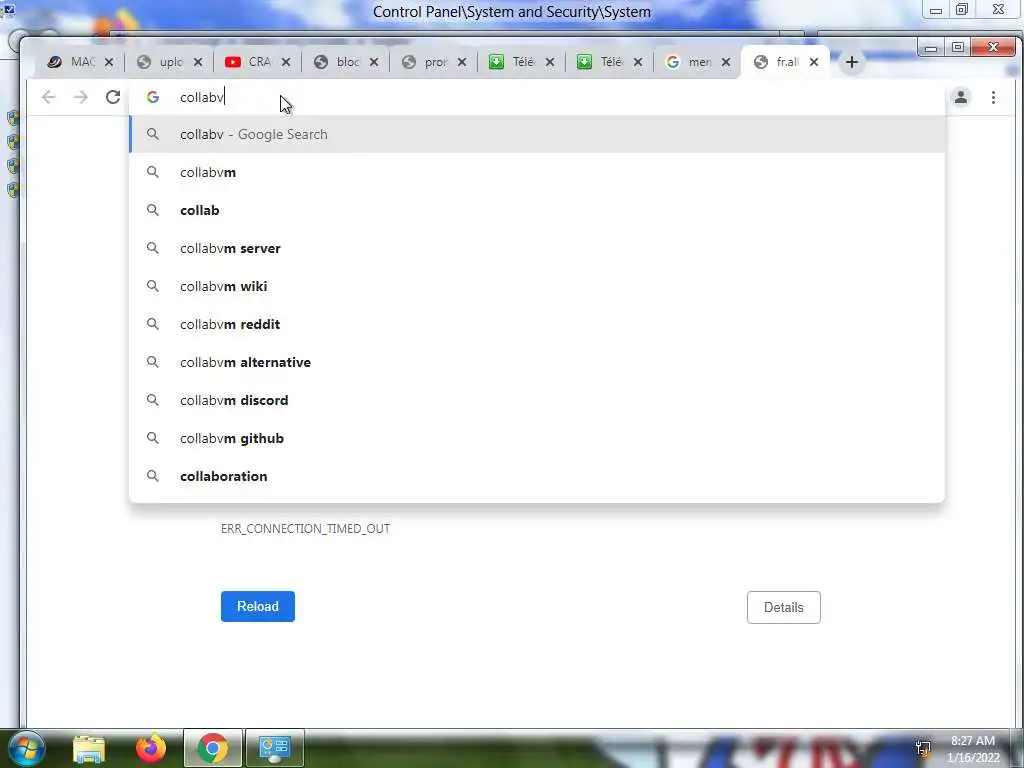Close the bloc tab
The width and height of the screenshot is (1024, 768).
click(x=374, y=62)
